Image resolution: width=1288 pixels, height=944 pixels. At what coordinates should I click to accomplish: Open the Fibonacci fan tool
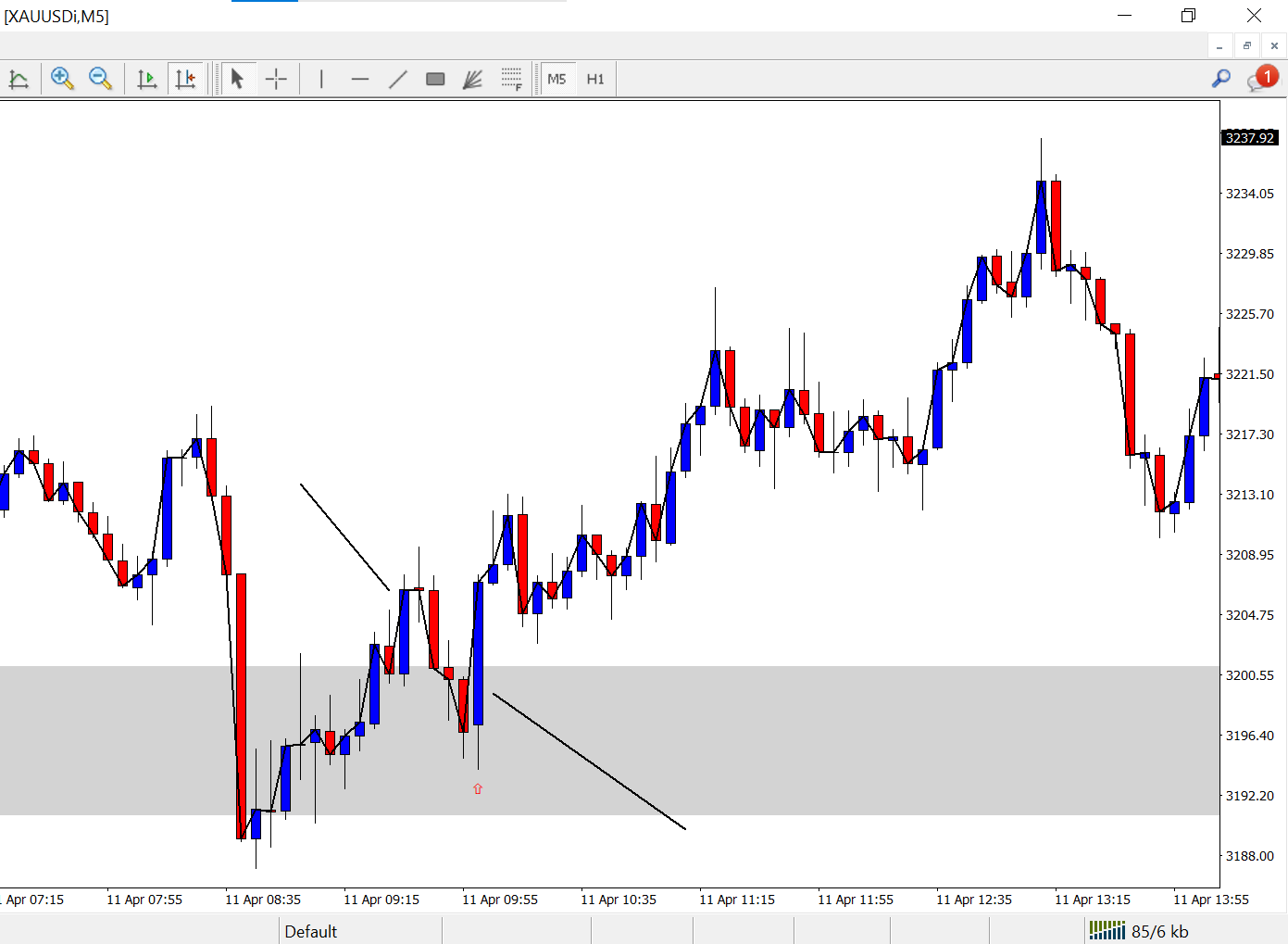click(473, 79)
